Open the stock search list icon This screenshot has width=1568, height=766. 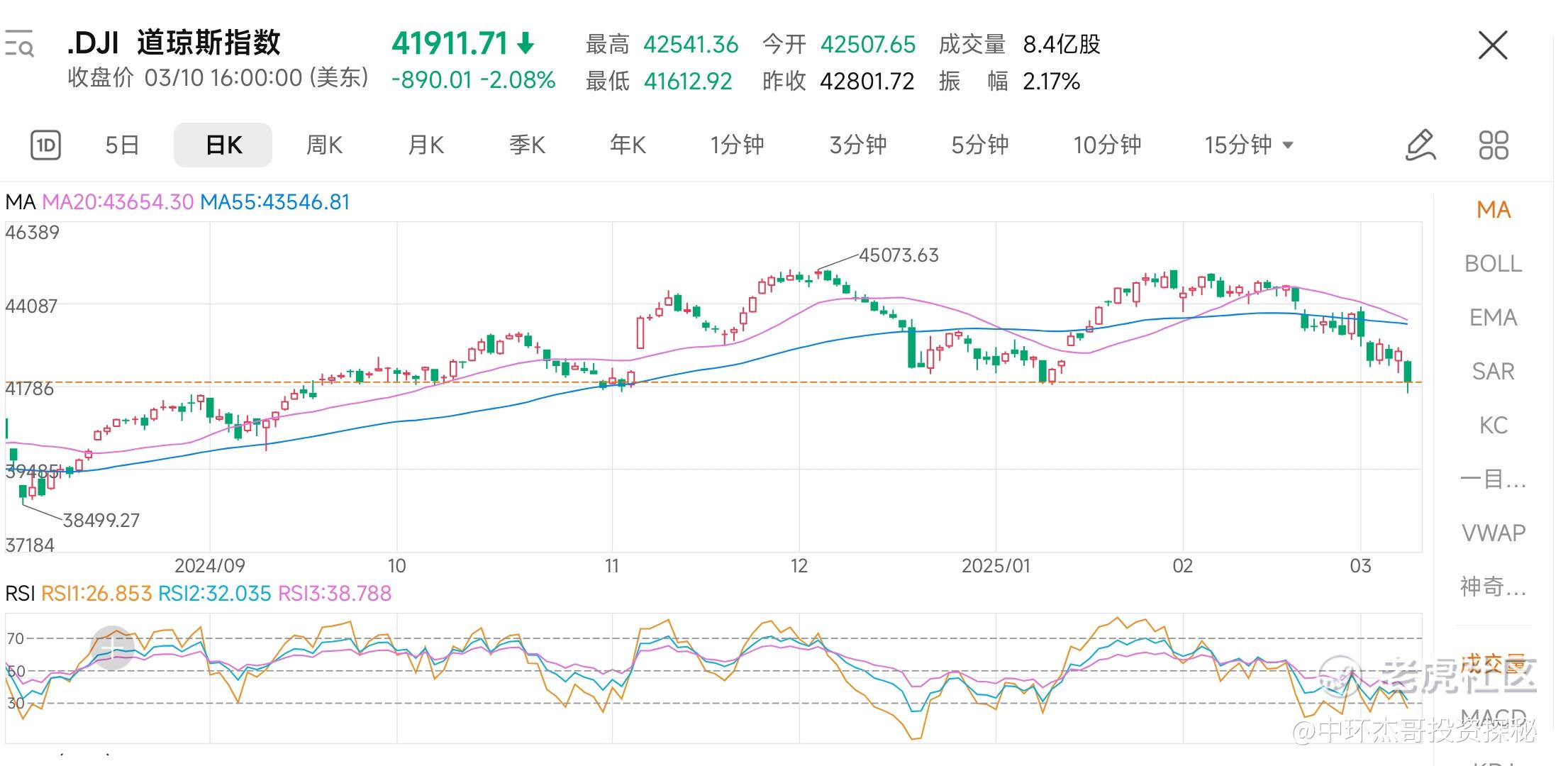pos(19,44)
